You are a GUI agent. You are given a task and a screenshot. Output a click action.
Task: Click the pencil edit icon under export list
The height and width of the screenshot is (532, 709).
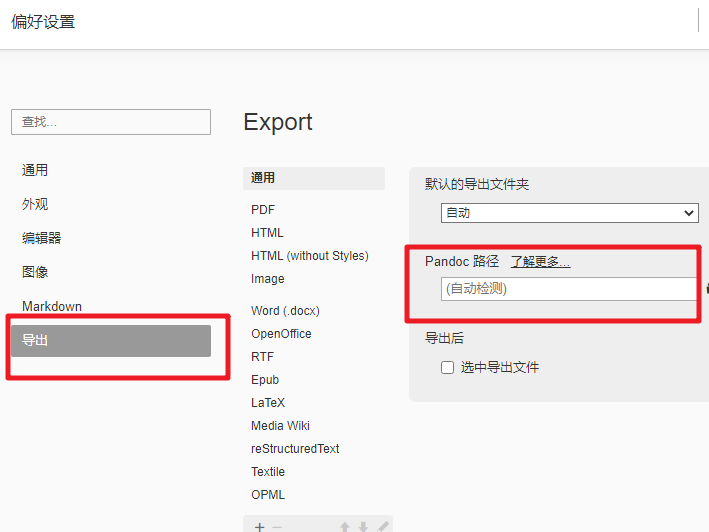[x=382, y=526]
